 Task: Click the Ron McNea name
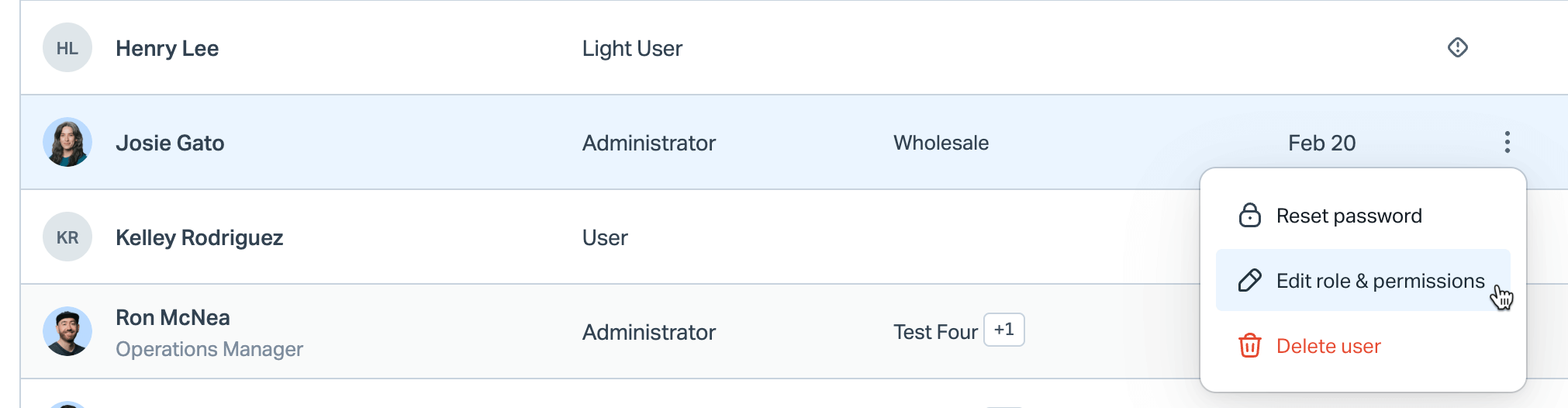tap(172, 317)
